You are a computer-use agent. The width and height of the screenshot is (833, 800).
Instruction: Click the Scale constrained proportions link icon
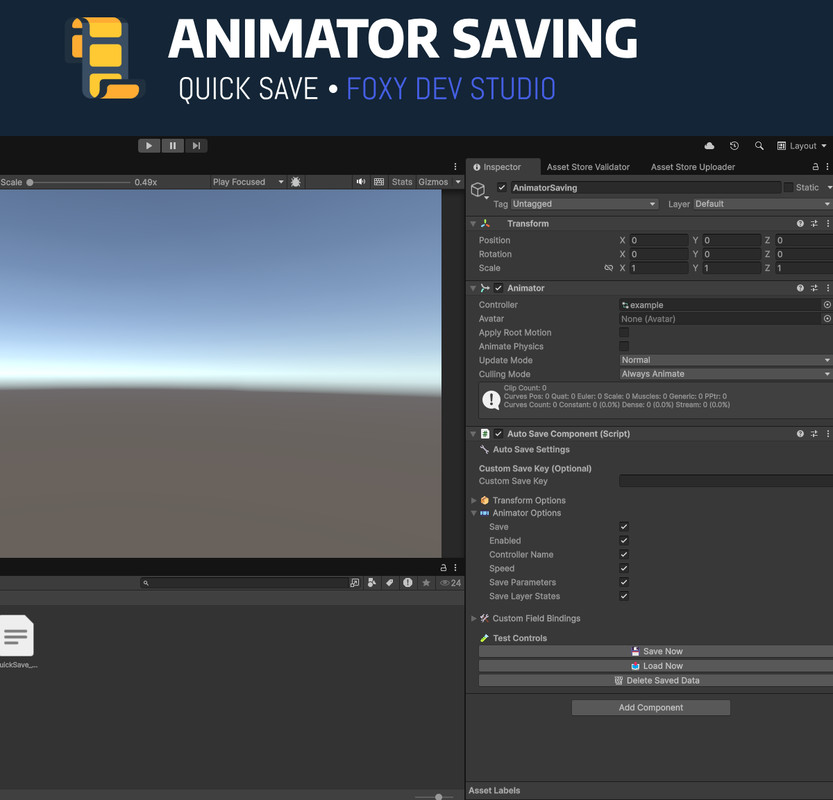[608, 268]
